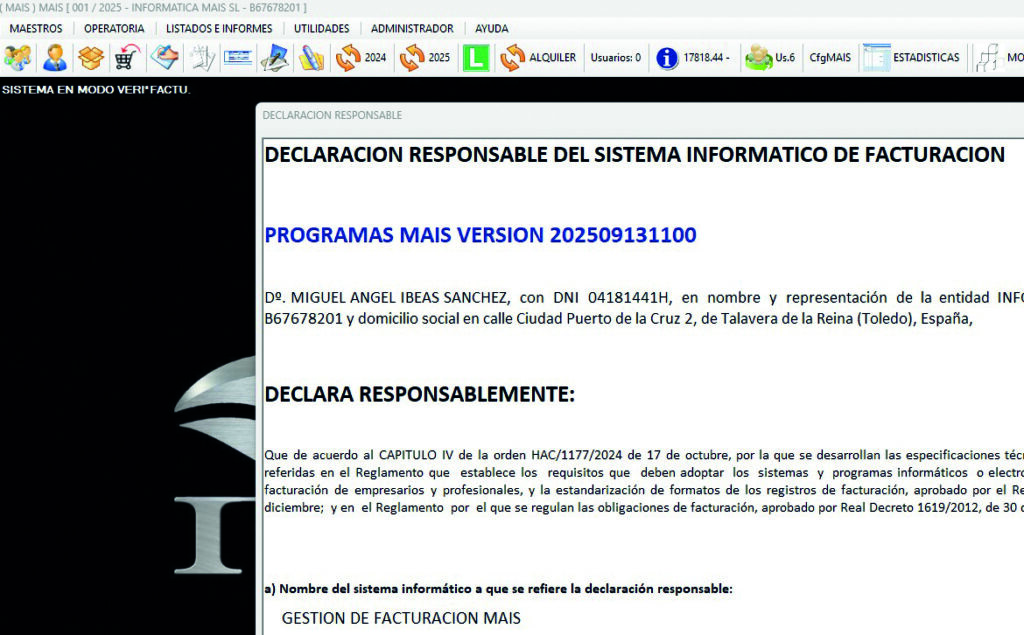The width and height of the screenshot is (1024, 635).
Task: Open ESTADISTICAS from the toolbar
Action: pyautogui.click(x=912, y=58)
